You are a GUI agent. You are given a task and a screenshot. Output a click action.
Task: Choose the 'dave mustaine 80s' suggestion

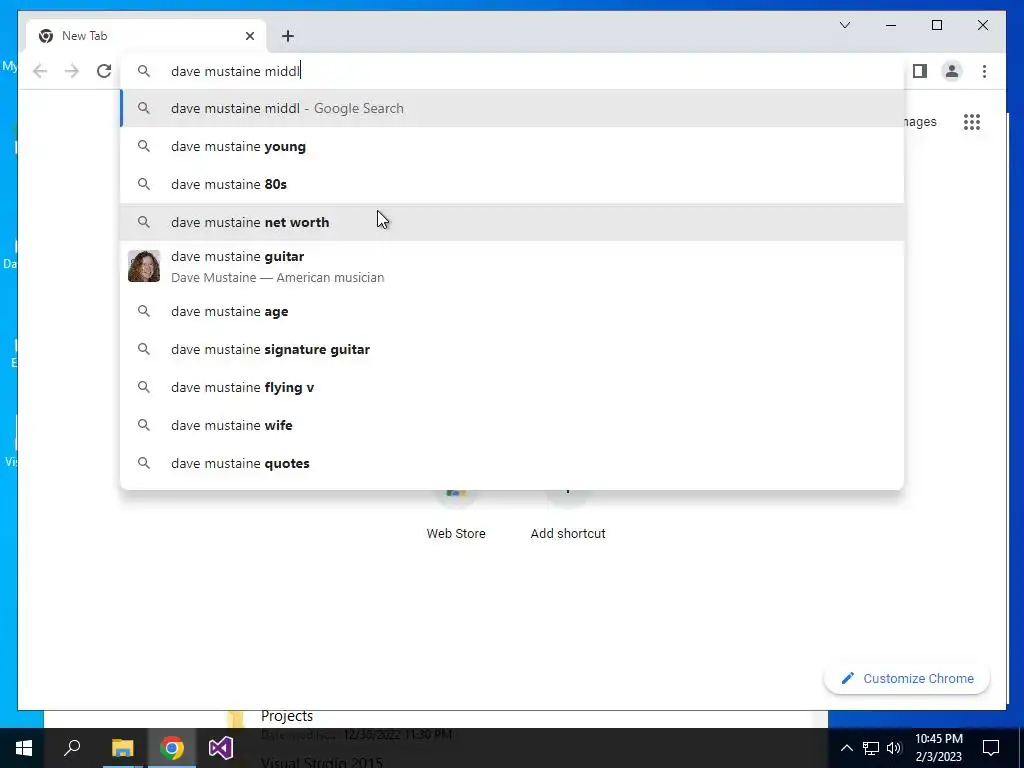click(513, 184)
